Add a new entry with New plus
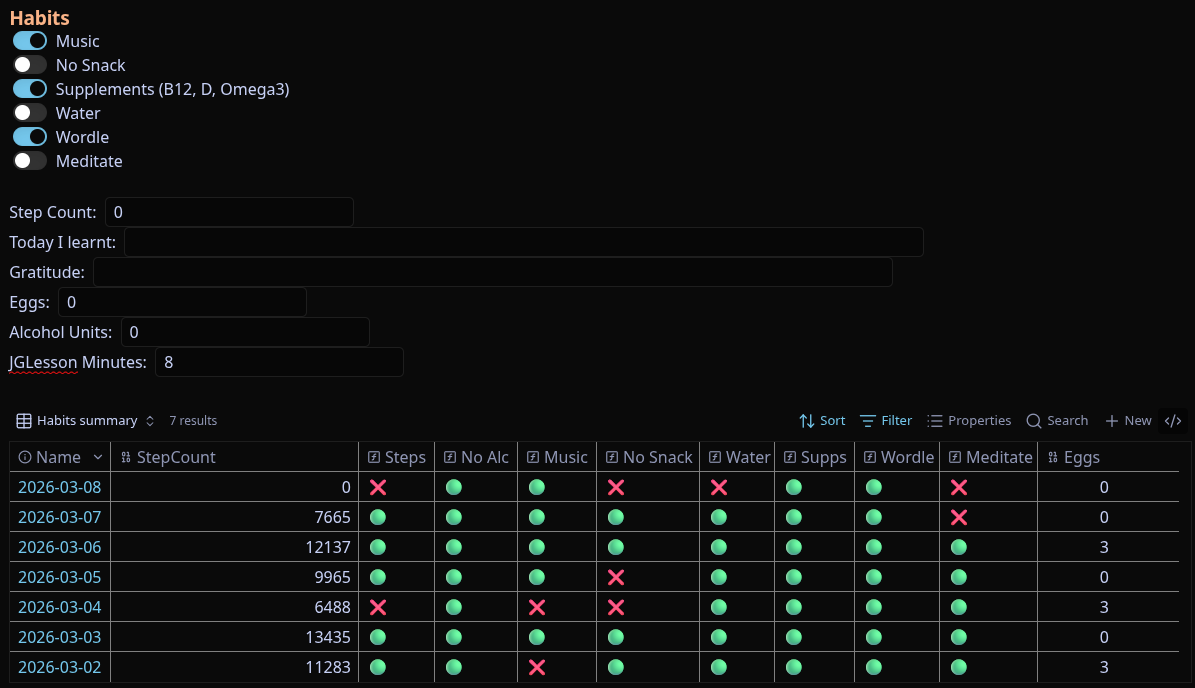The height and width of the screenshot is (688, 1195). (1112, 421)
